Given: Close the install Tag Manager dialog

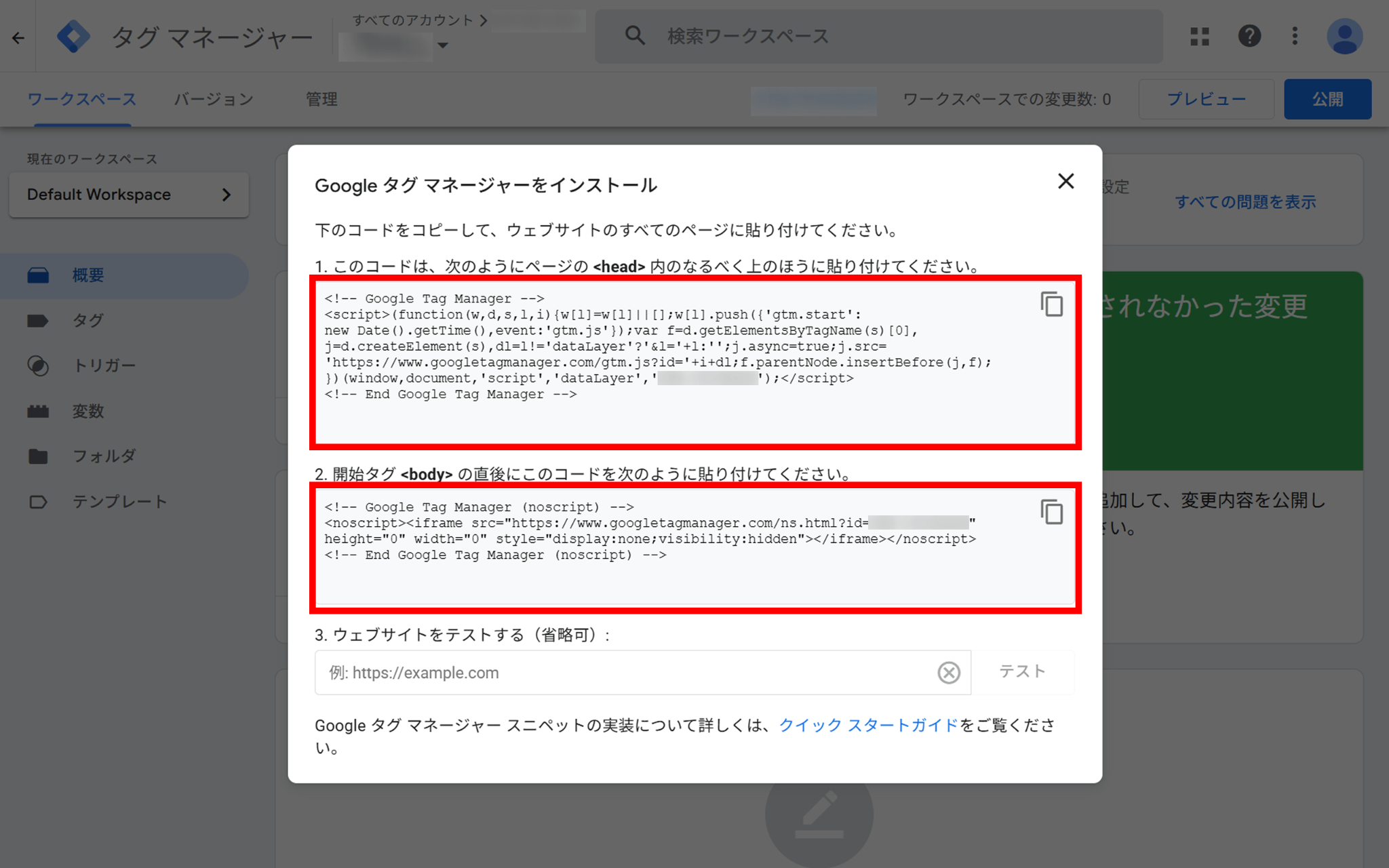Looking at the screenshot, I should [x=1065, y=181].
